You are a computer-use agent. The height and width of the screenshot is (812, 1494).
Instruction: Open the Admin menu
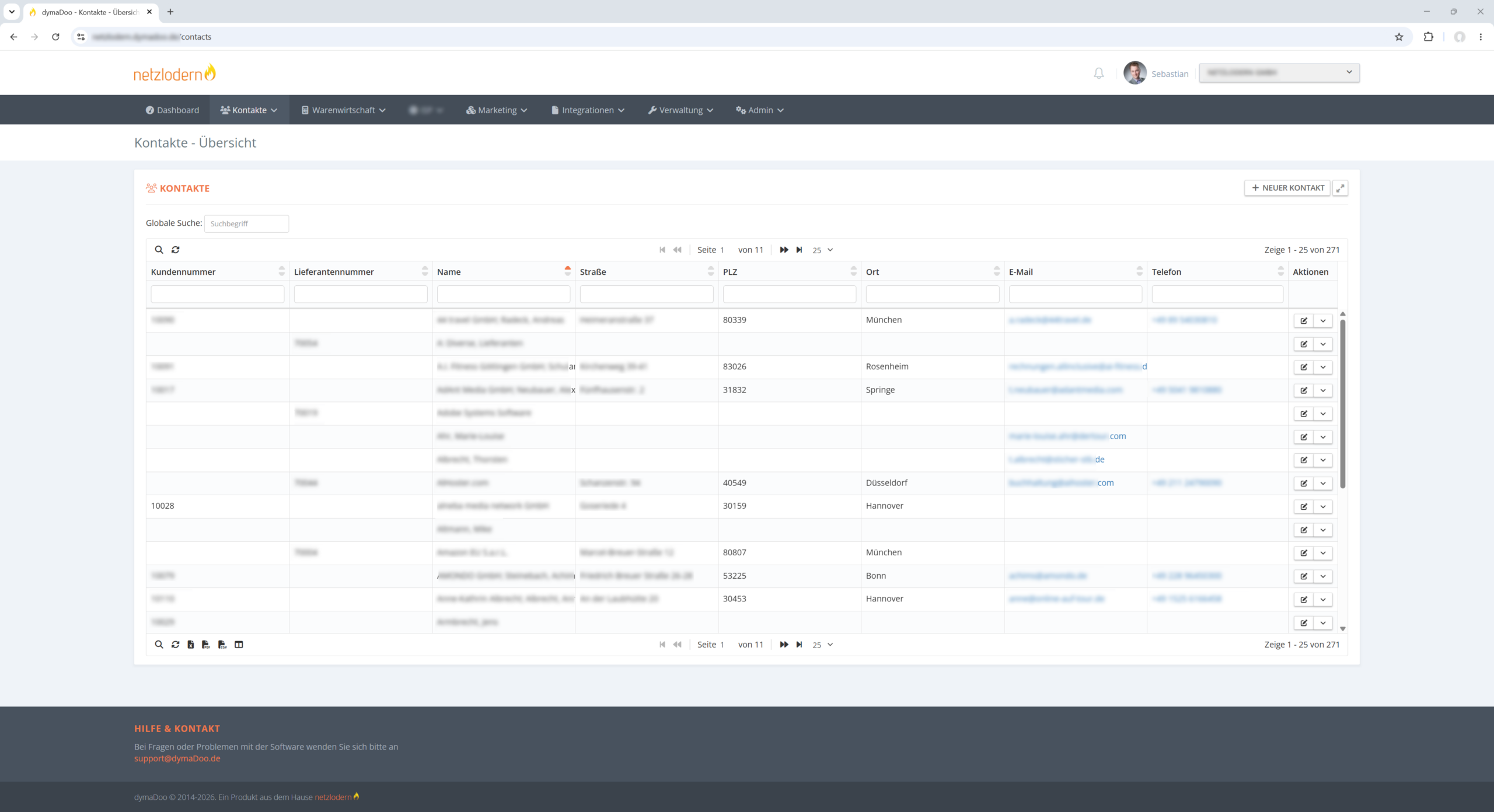coord(760,110)
